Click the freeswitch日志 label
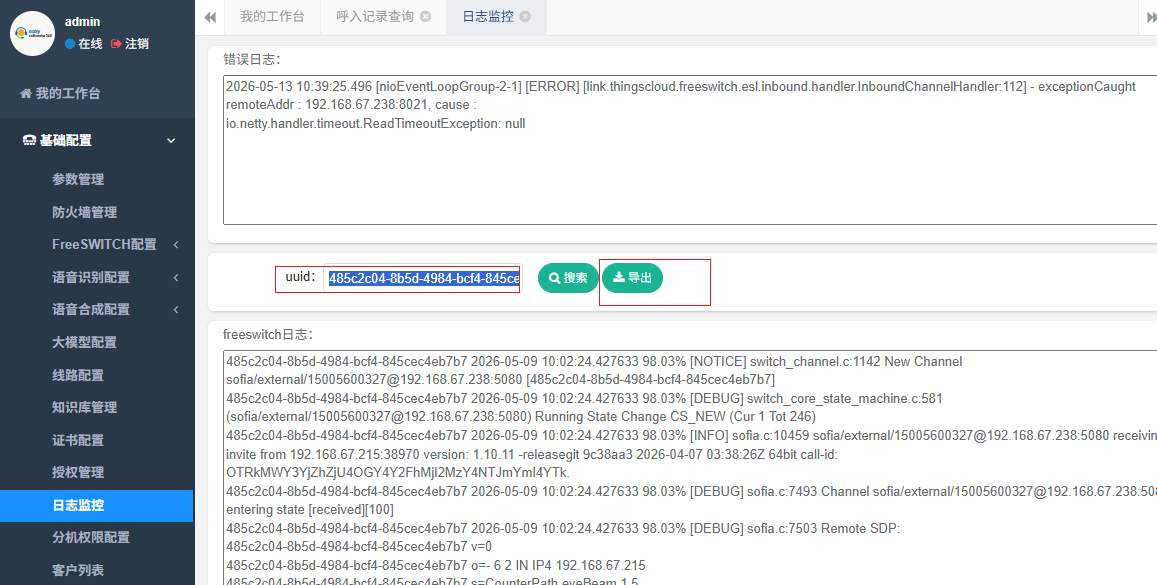 (269, 334)
